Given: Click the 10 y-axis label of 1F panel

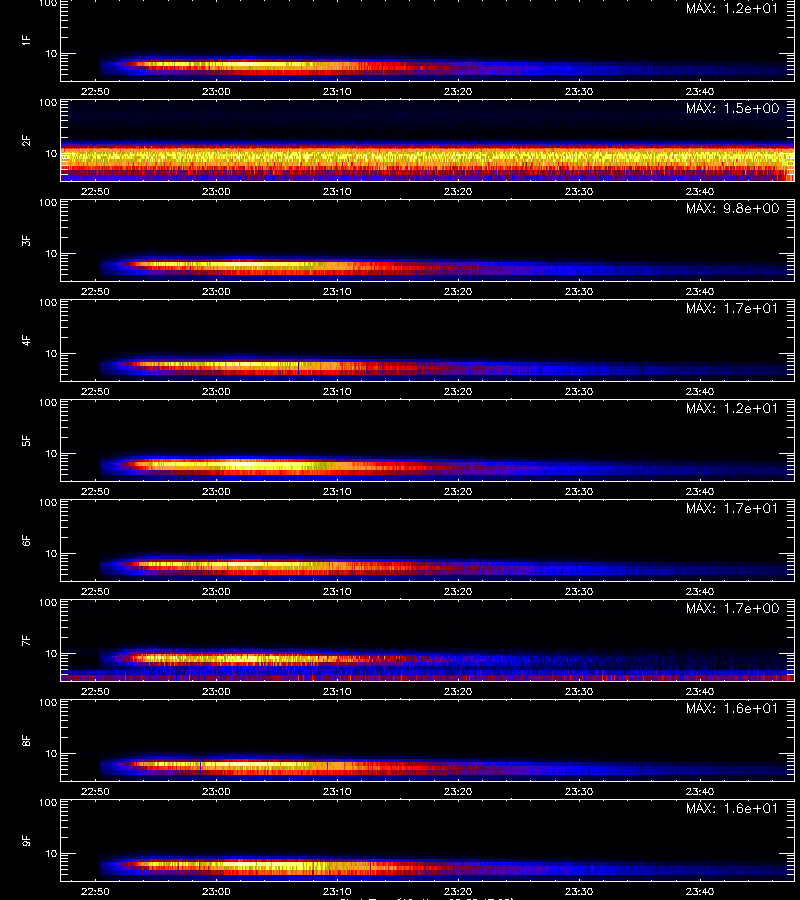Looking at the screenshot, I should click(52, 53).
